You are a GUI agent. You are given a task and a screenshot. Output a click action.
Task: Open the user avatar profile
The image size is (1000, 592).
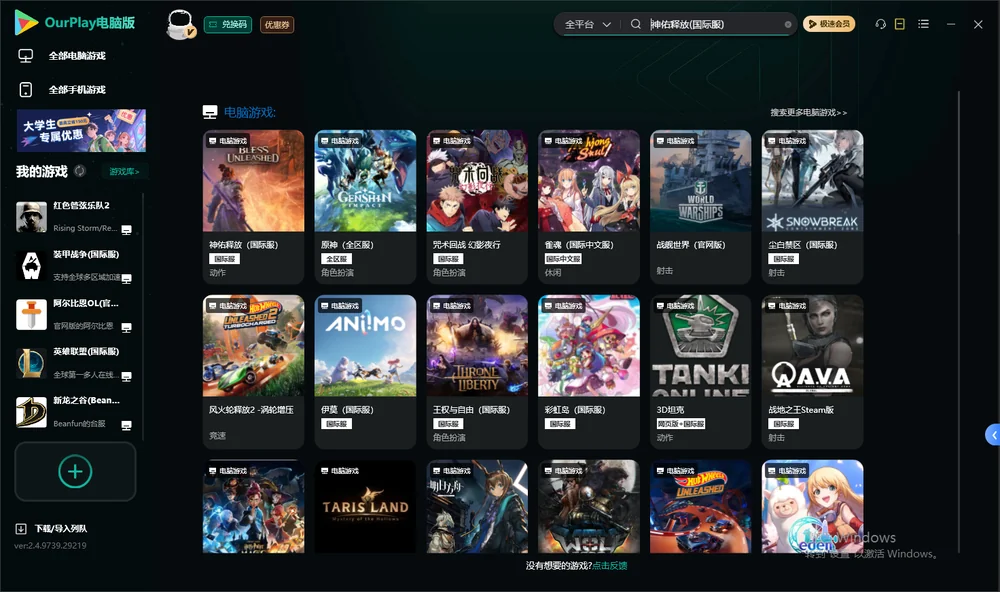pos(180,24)
